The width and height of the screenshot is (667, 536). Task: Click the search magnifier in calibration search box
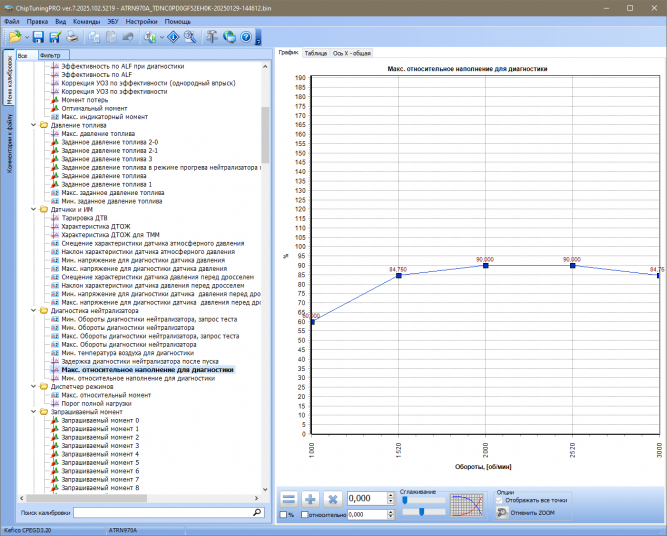[257, 513]
